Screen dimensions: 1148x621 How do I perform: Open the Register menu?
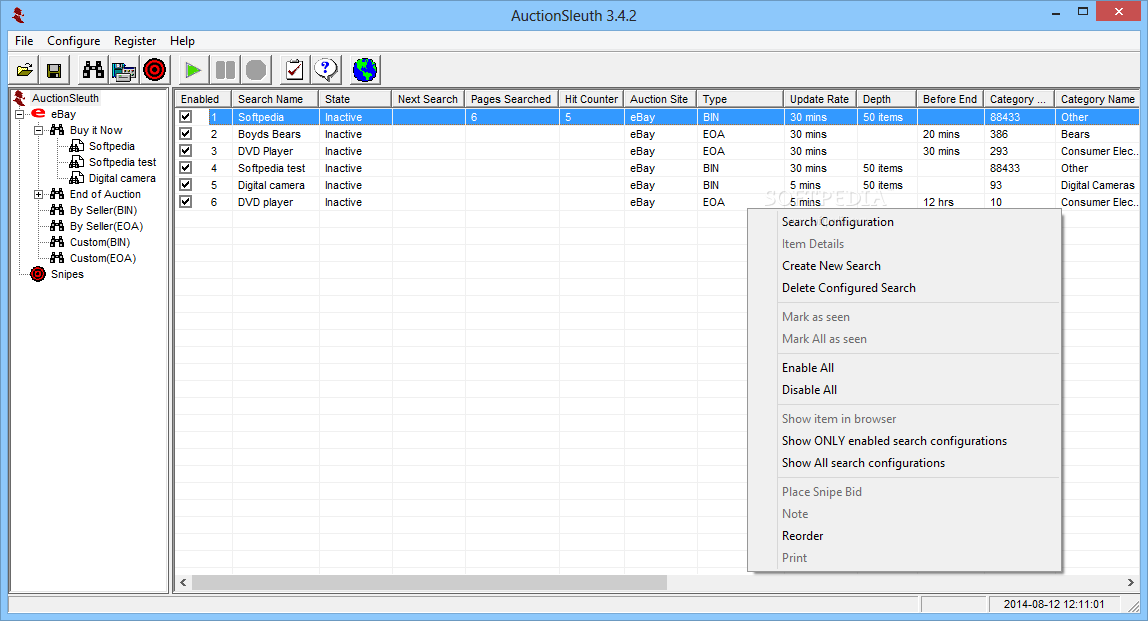135,41
